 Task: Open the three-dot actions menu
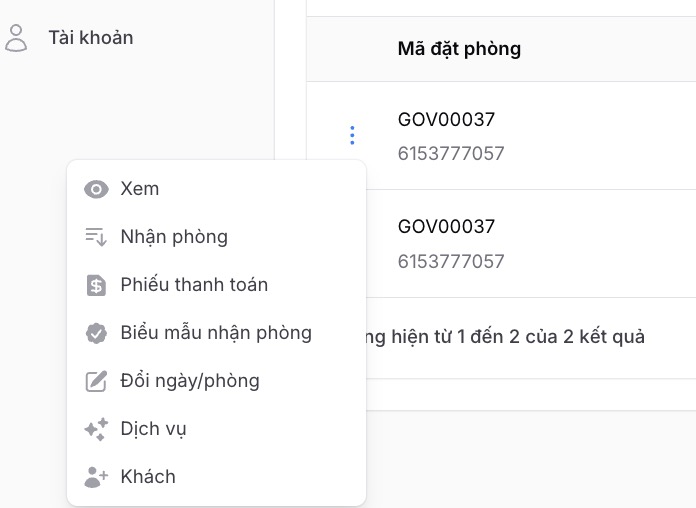pyautogui.click(x=352, y=135)
